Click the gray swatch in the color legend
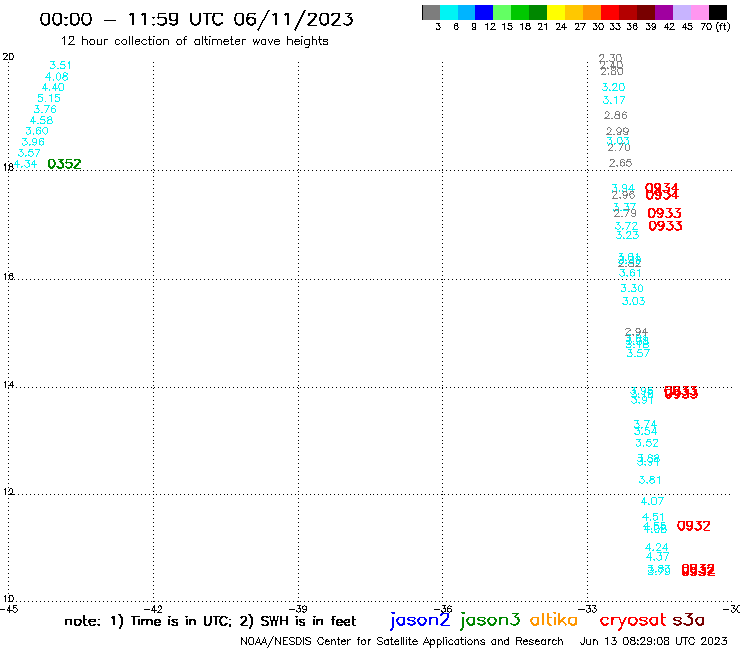This screenshot has width=740, height=650. [x=431, y=12]
